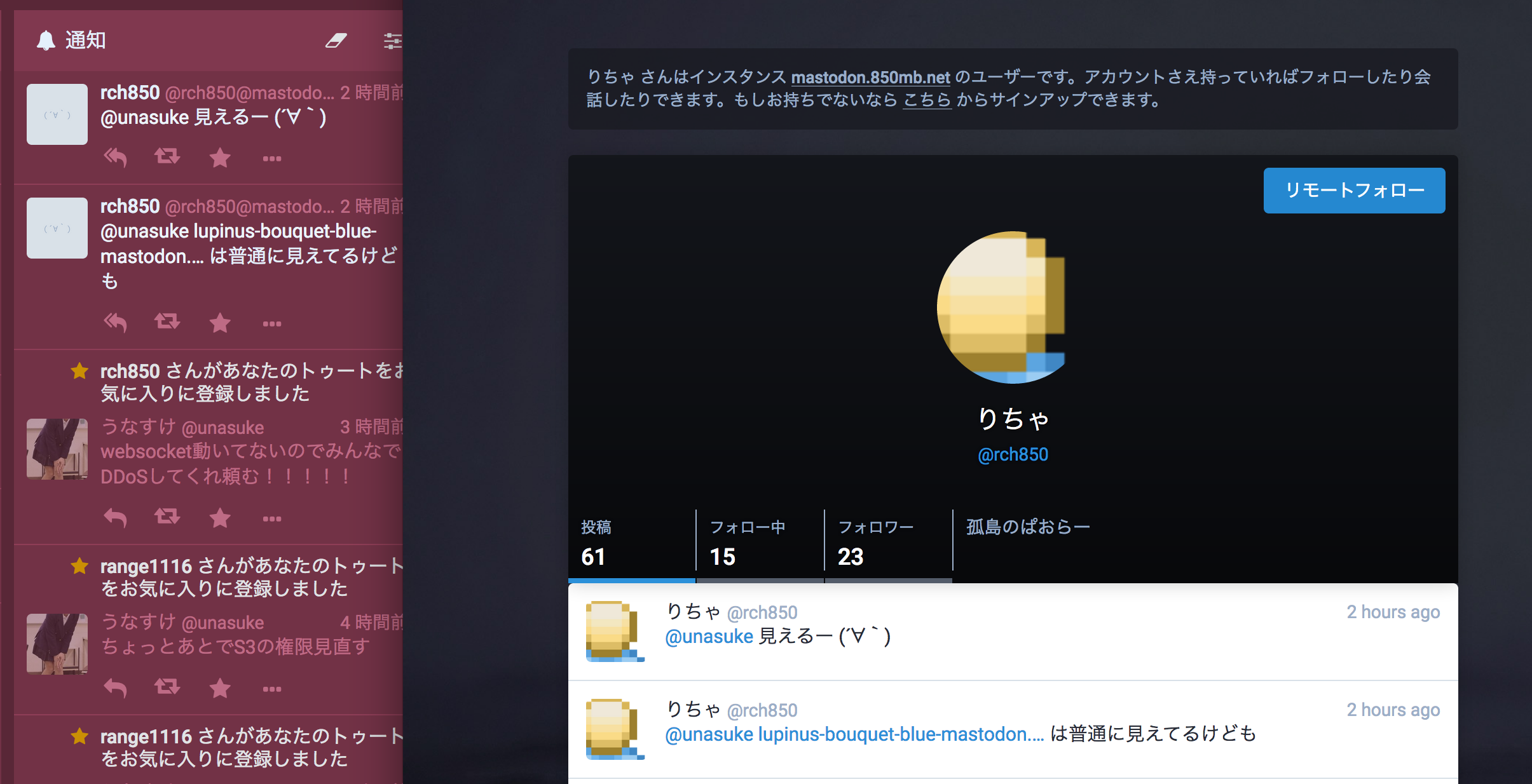
Task: Click '2 hours ago' on '見えるー' post
Action: click(x=1393, y=612)
